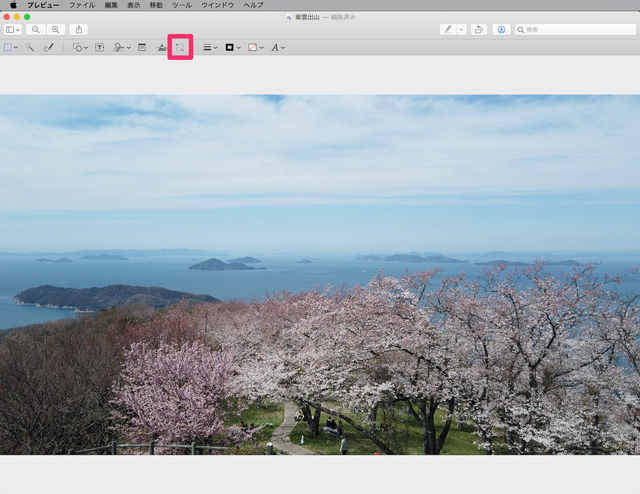Click the Adjust Size tool icon
Viewport: 640px width, 494px height.
180,47
